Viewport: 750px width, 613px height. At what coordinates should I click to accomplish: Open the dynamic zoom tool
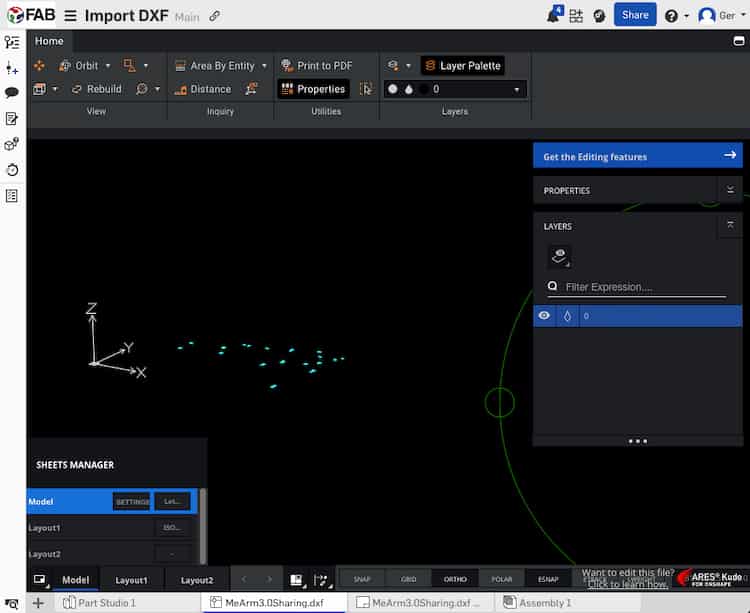(142, 89)
